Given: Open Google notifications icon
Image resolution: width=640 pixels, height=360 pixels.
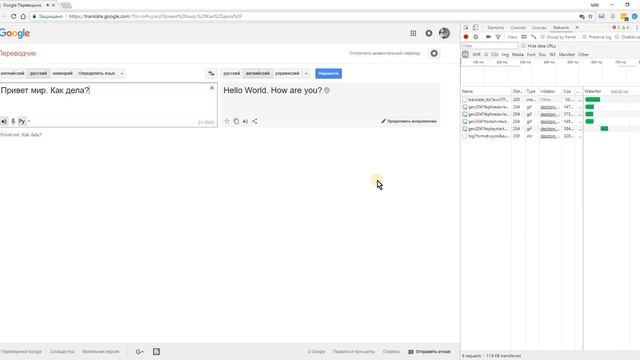Looking at the screenshot, I should point(429,33).
